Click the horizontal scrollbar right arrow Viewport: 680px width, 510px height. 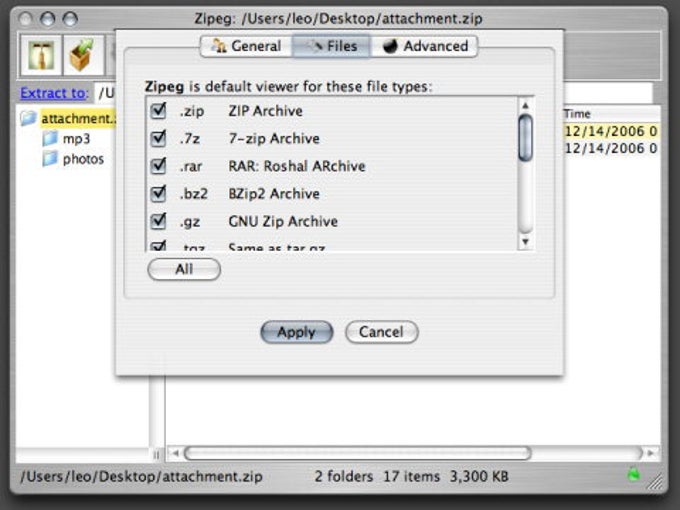point(651,453)
